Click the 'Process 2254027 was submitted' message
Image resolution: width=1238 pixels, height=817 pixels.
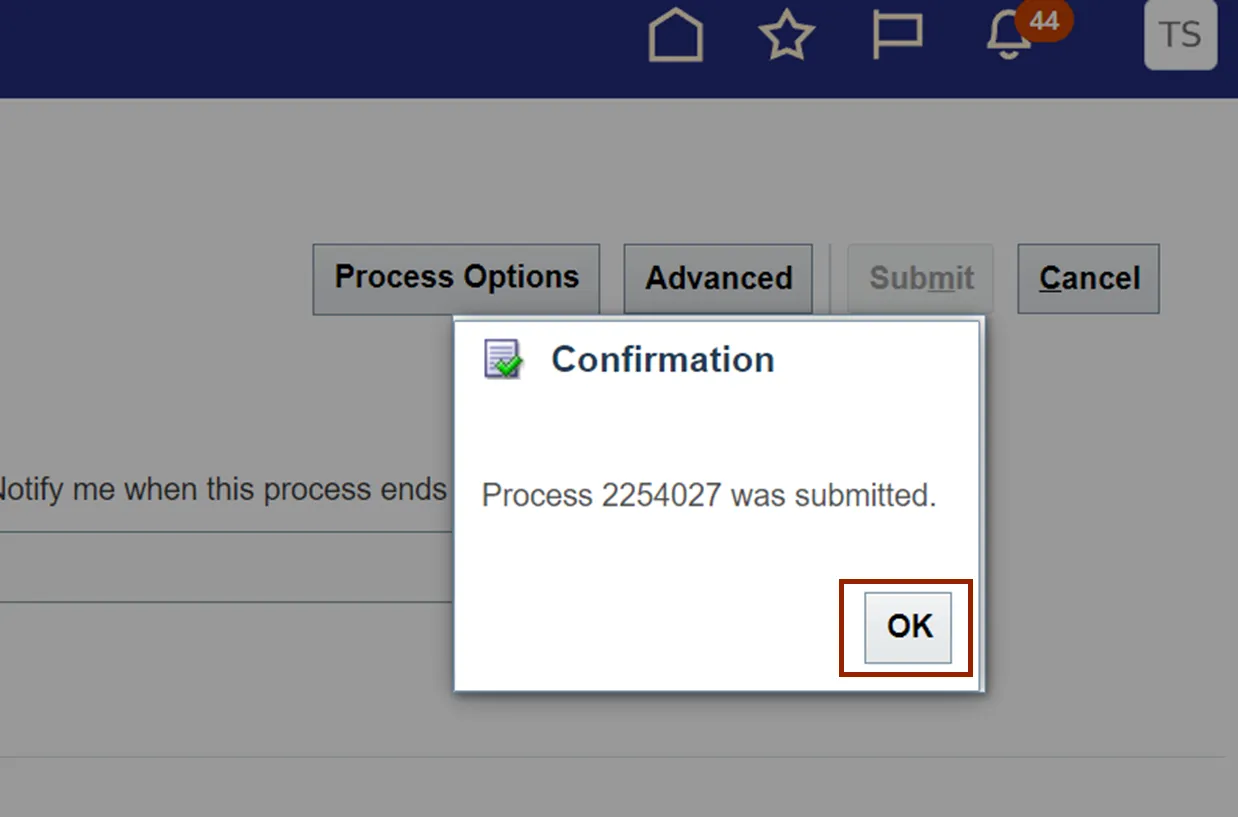coord(709,495)
